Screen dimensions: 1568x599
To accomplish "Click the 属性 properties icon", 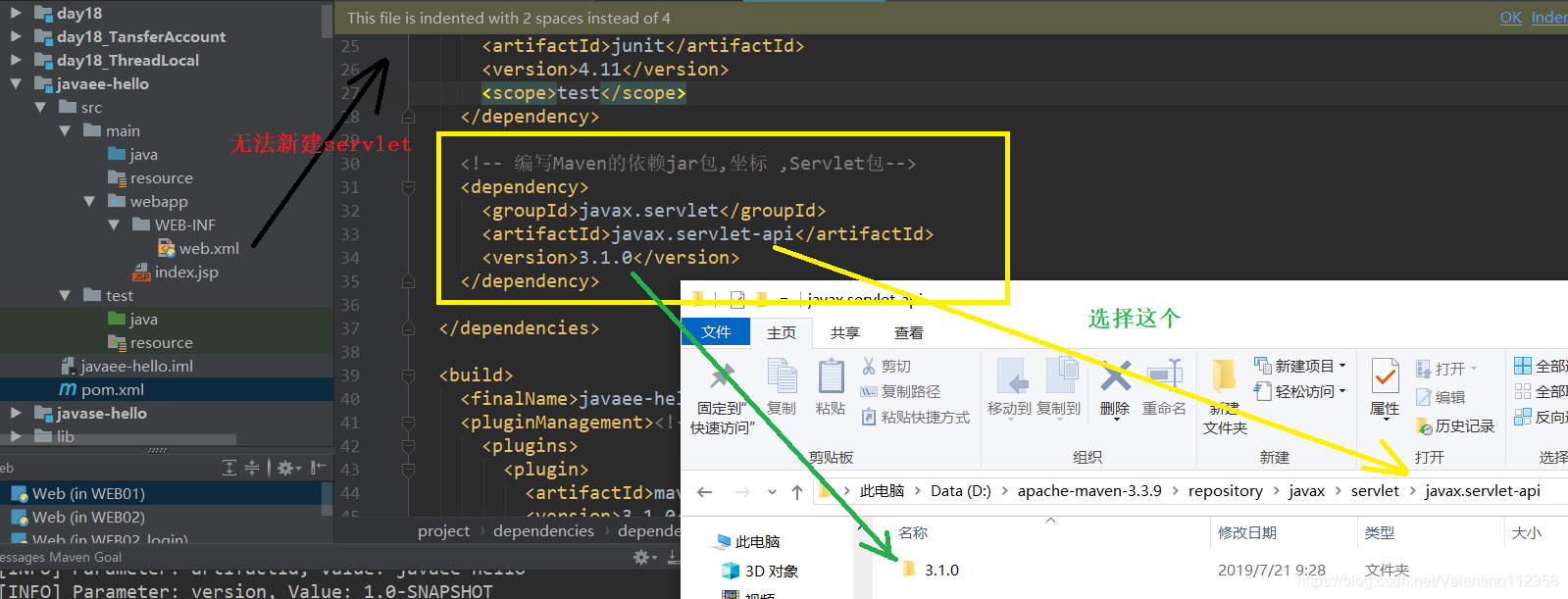I will click(x=1385, y=377).
